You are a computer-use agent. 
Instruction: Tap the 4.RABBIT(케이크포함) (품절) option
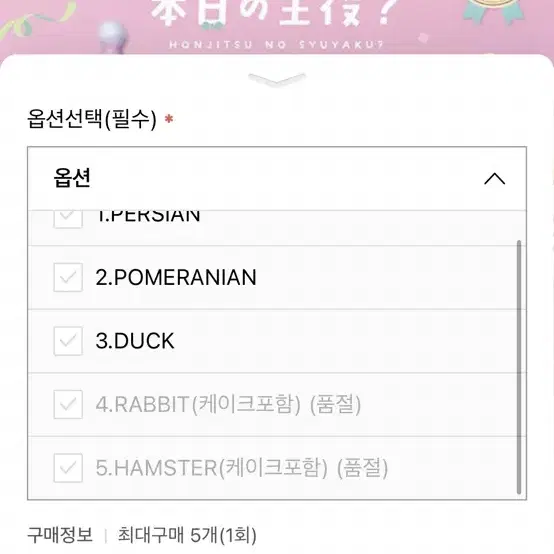click(x=228, y=405)
